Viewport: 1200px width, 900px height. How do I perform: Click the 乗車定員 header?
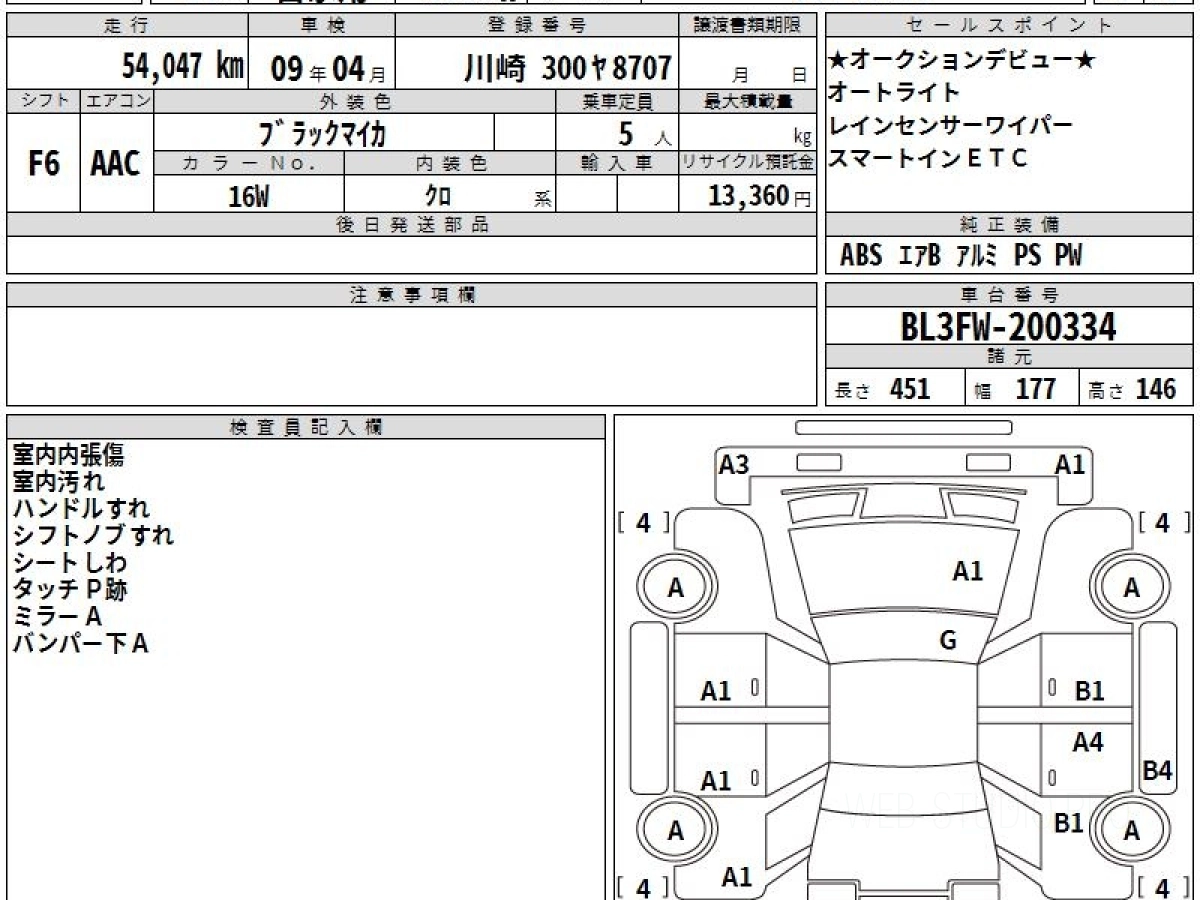coord(617,101)
